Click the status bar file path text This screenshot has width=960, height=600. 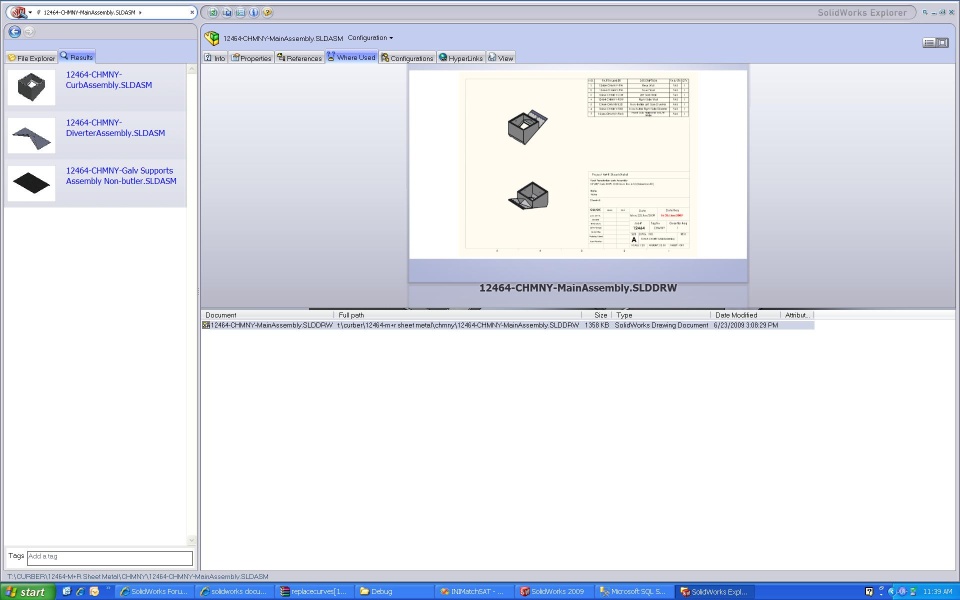coord(138,576)
